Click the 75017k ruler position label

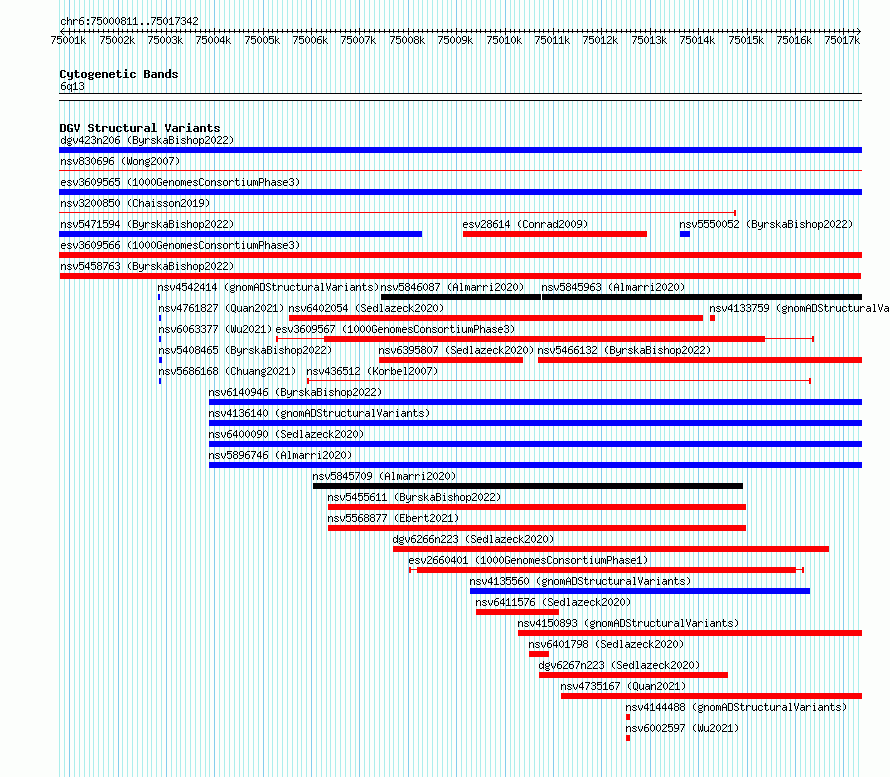coord(842,40)
